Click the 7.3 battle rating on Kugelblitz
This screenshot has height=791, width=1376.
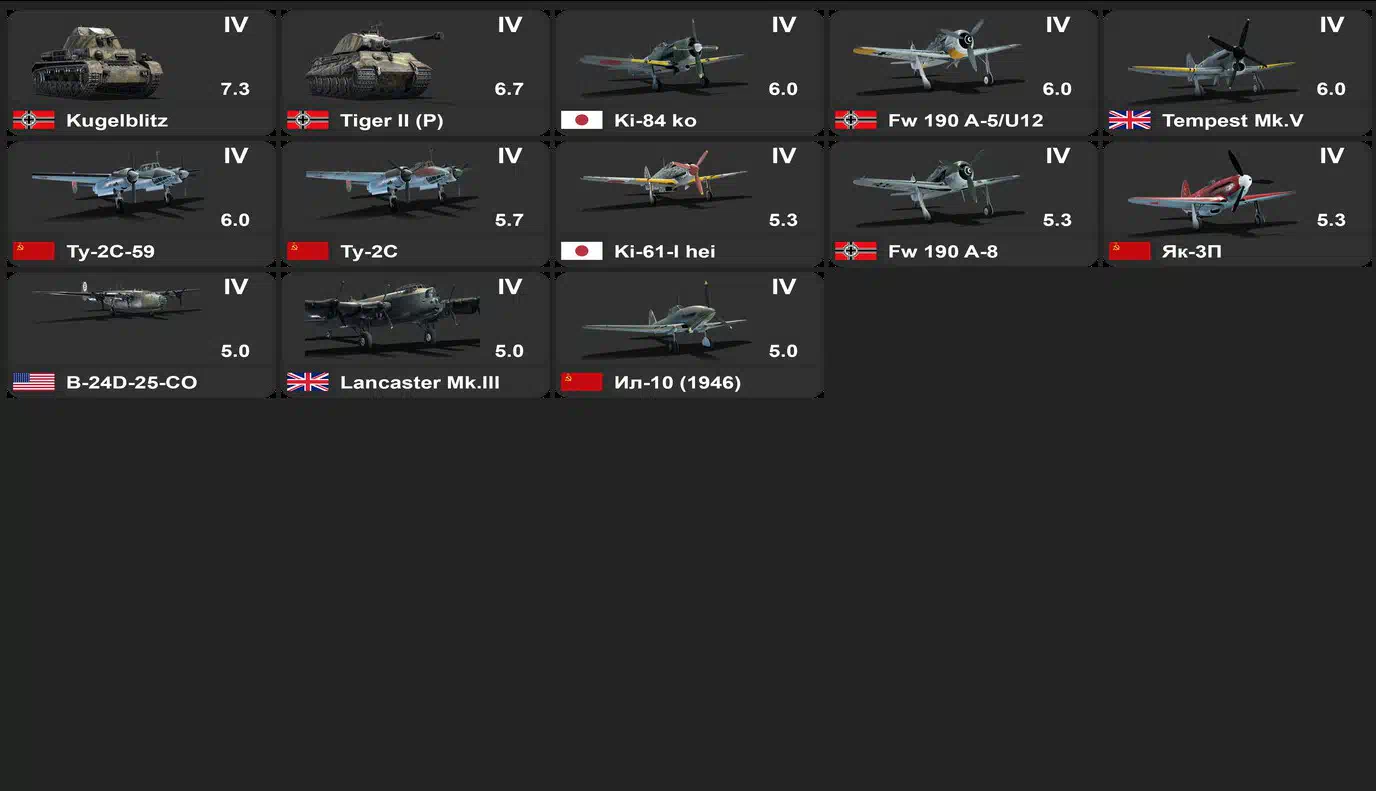(x=235, y=89)
